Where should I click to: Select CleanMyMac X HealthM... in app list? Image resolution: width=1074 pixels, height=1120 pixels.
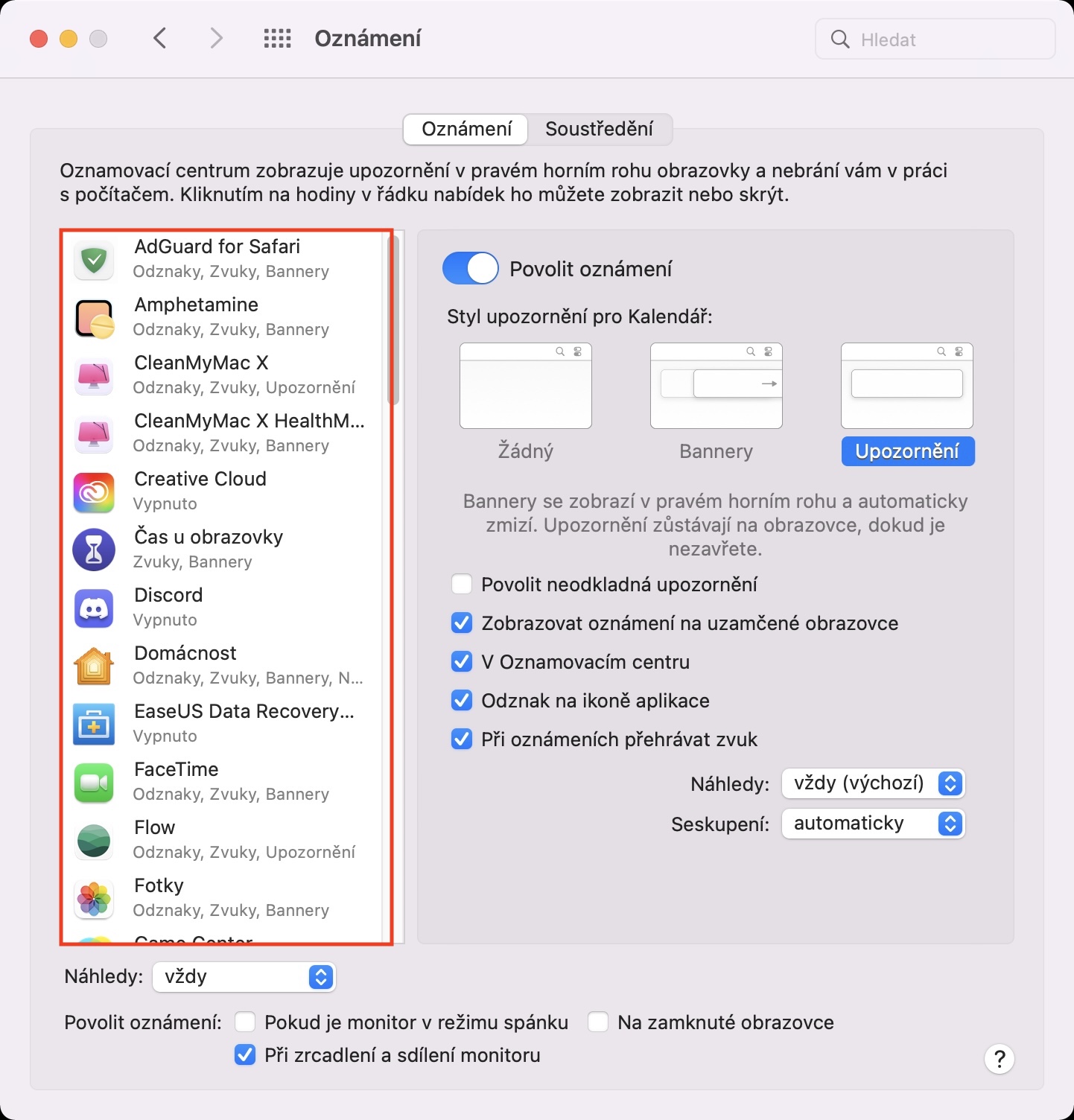point(222,434)
